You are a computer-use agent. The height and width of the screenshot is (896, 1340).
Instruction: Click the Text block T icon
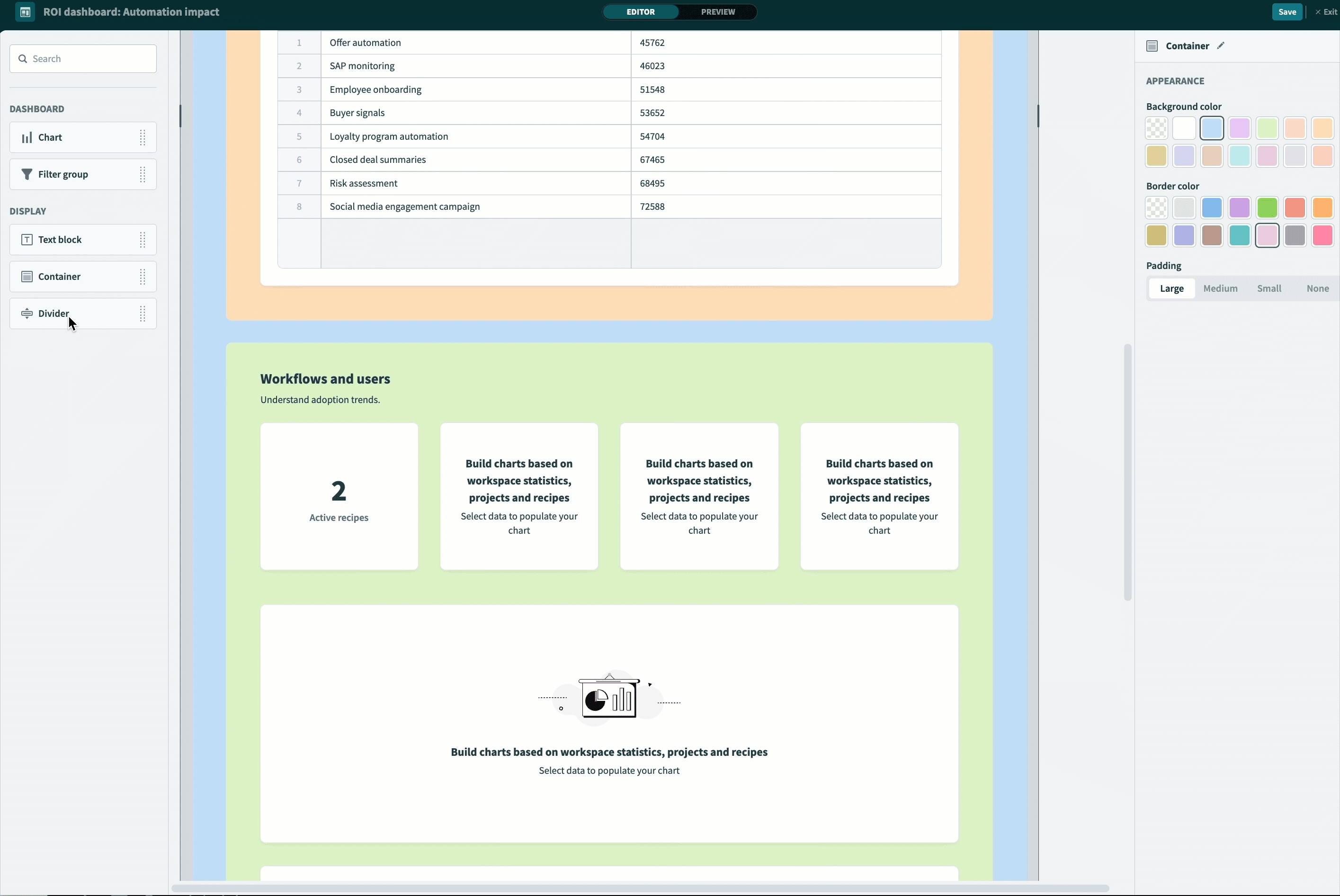coord(27,240)
